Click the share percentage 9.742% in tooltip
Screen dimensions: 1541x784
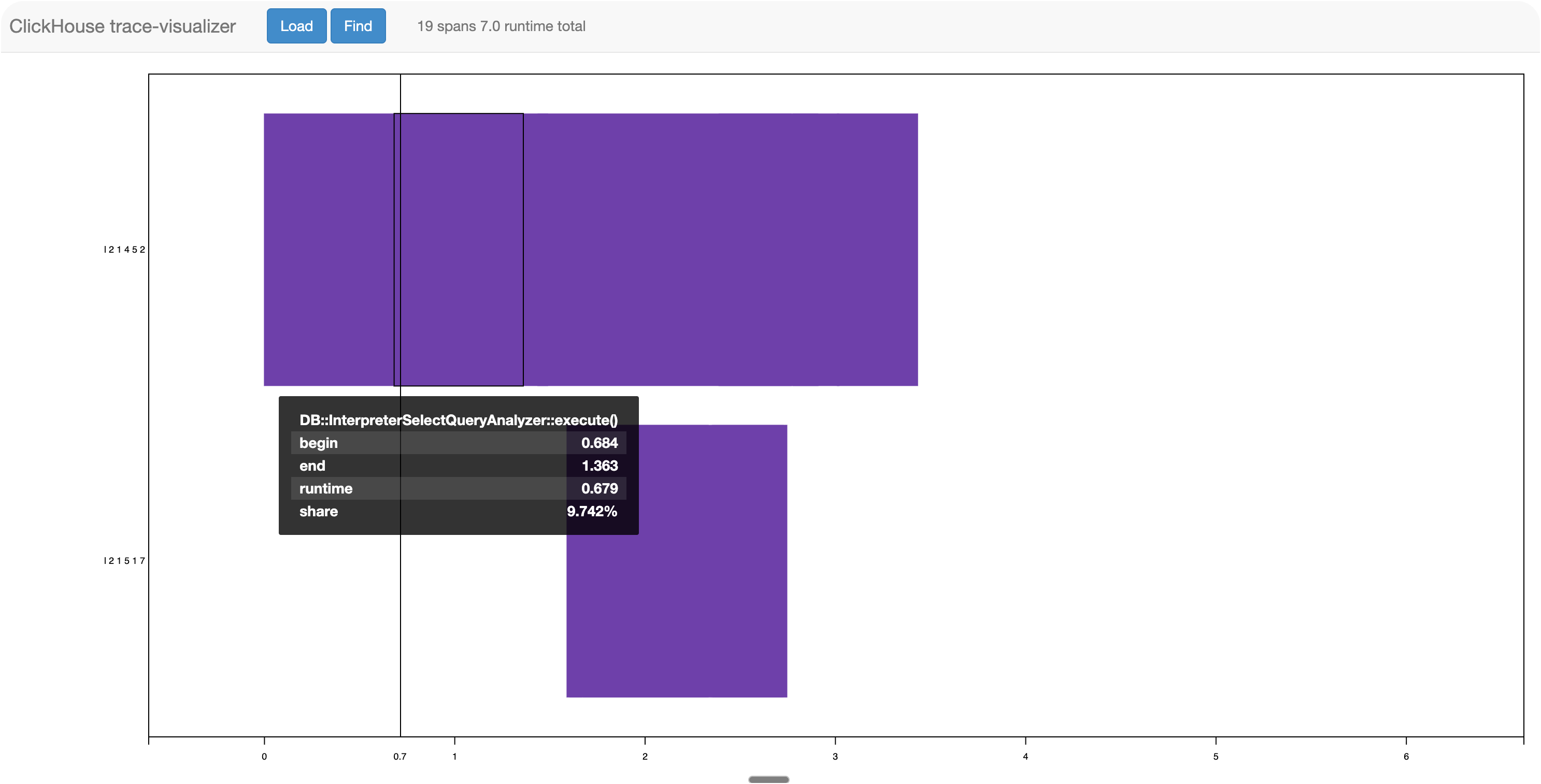[592, 511]
